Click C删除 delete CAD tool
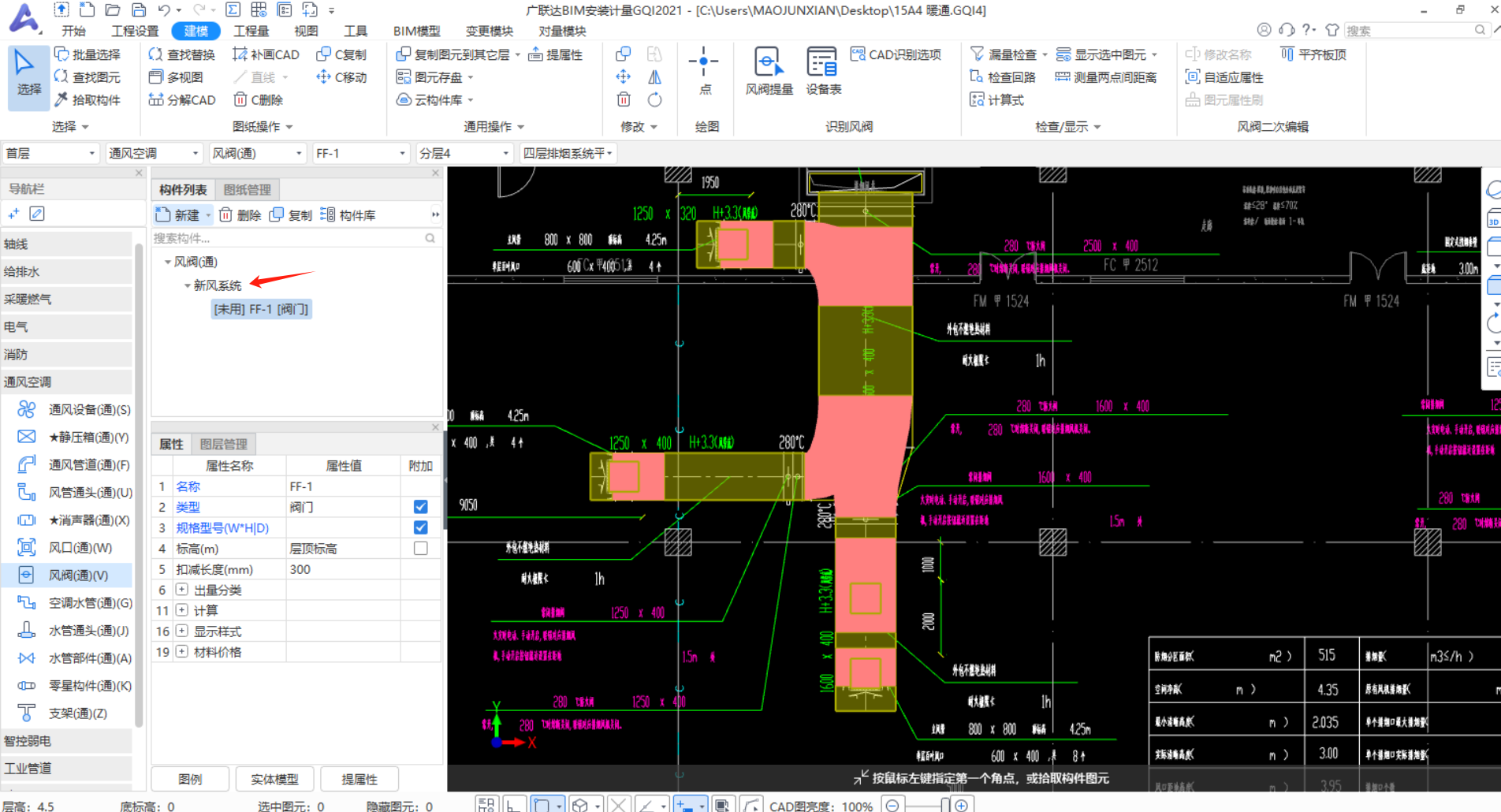The image size is (1501, 812). 258,100
